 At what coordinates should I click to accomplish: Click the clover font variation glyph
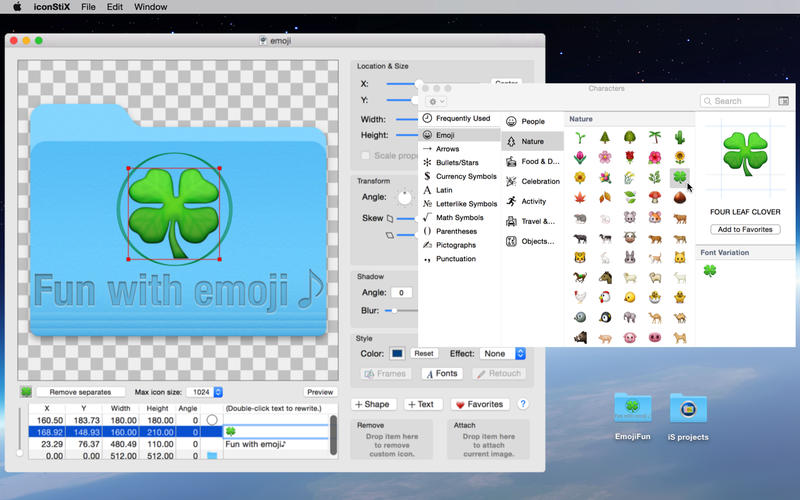coord(710,271)
